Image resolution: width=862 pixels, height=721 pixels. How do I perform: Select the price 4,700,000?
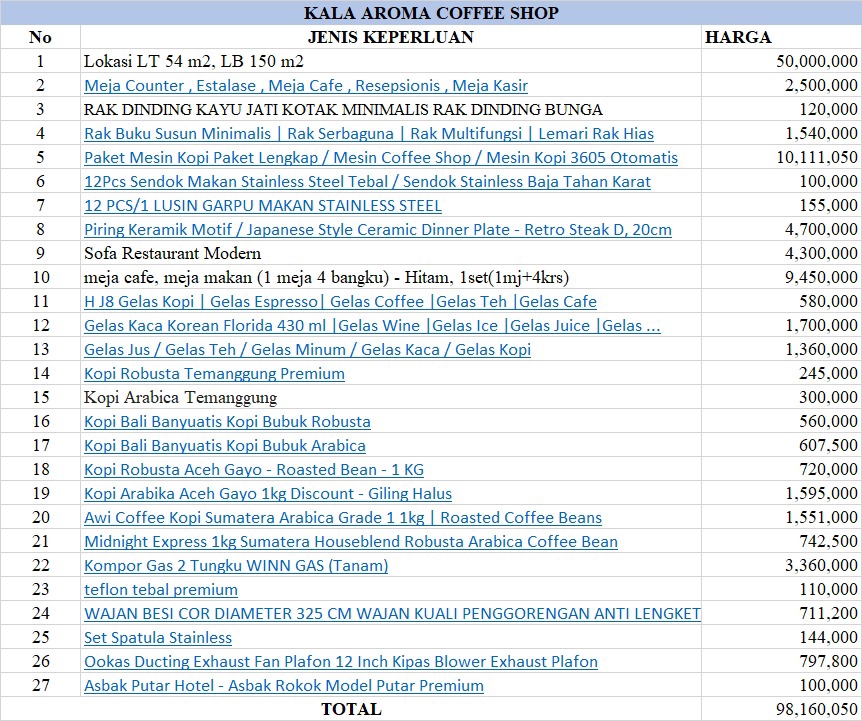(x=781, y=229)
